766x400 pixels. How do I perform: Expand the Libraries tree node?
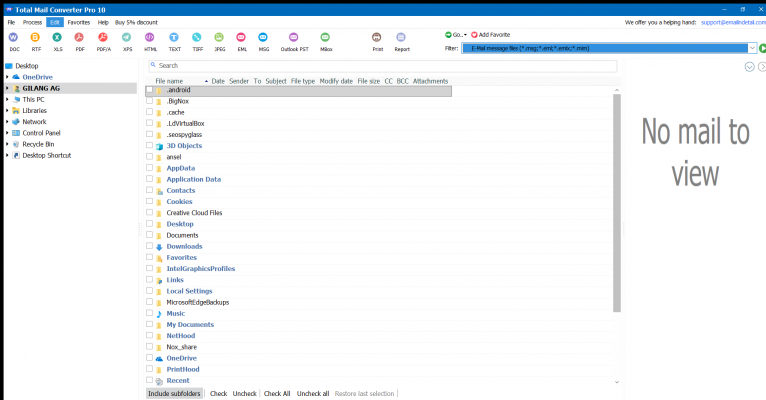[x=7, y=111]
